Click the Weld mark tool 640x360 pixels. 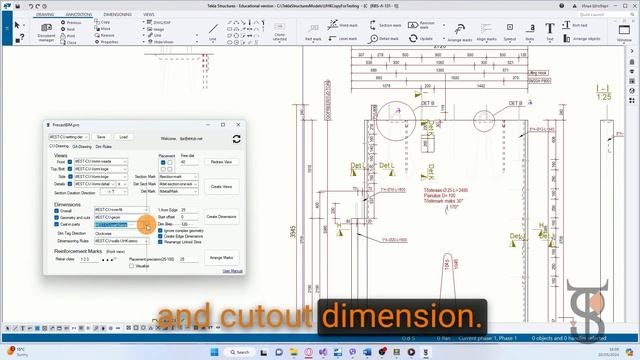coord(342,25)
